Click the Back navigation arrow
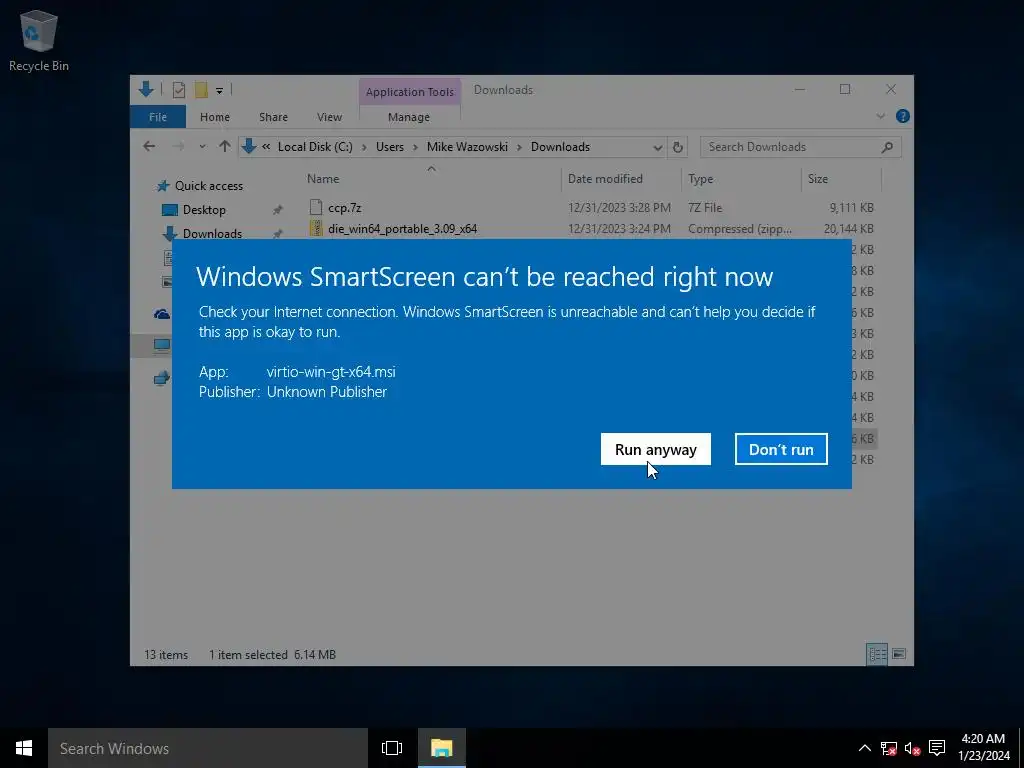This screenshot has height=768, width=1024. pos(149,146)
